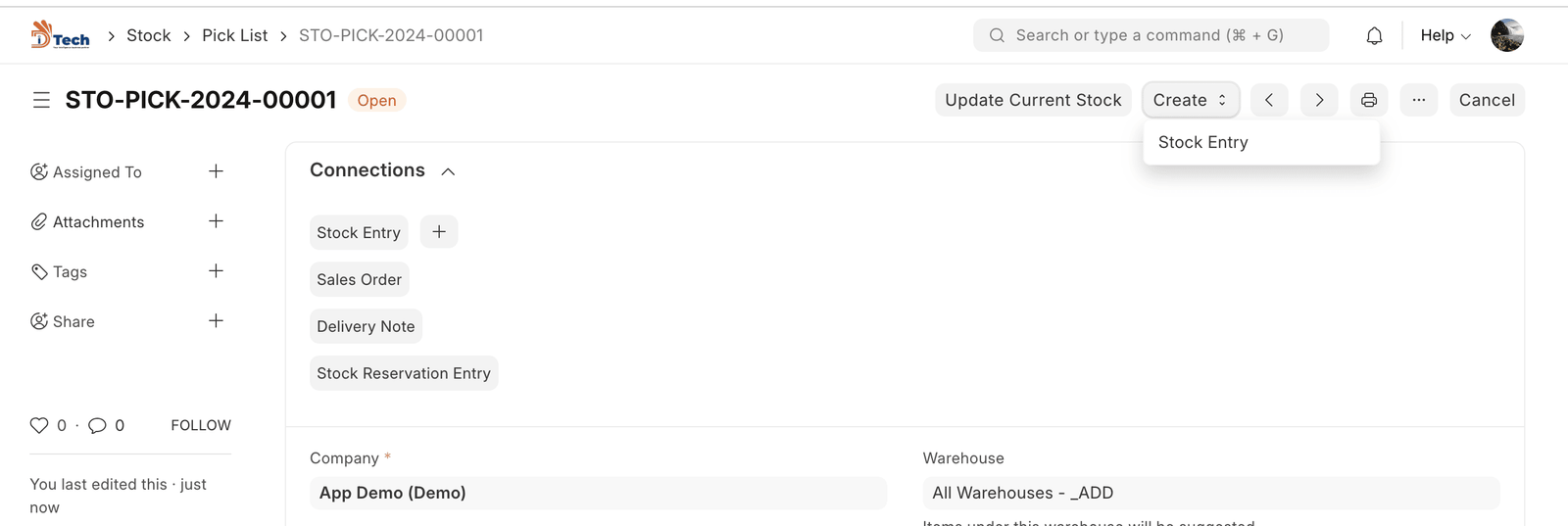
Task: Navigate to Pick List breadcrumb
Action: click(234, 35)
